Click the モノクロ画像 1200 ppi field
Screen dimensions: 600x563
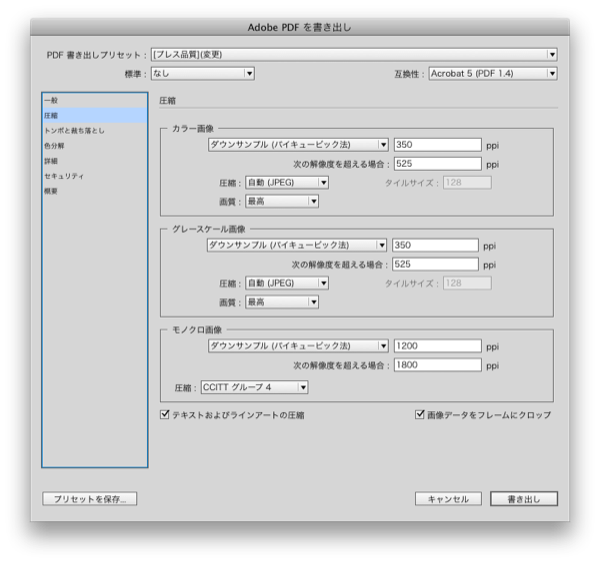coord(438,346)
